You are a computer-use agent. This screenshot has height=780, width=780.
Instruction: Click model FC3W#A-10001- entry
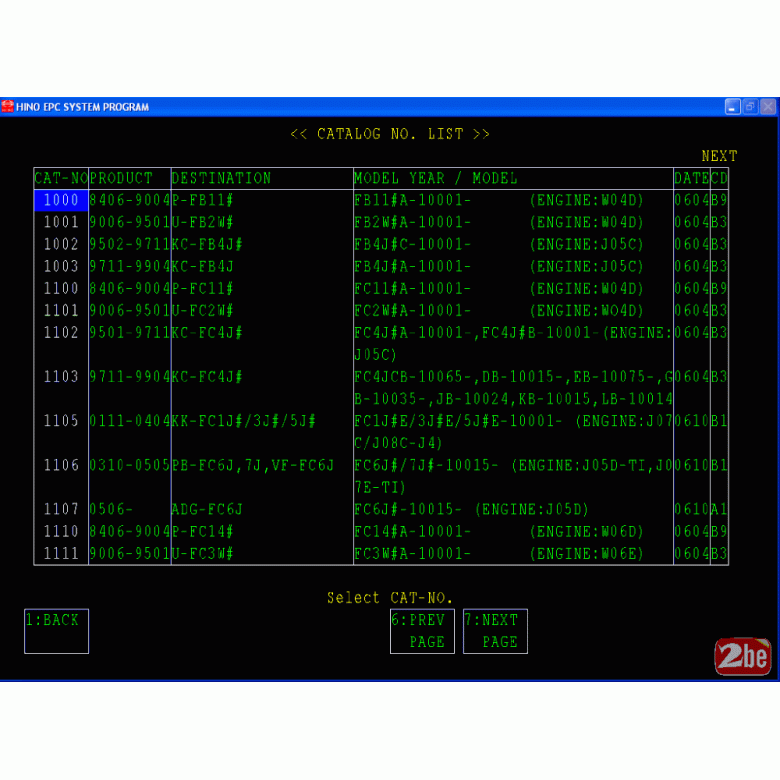(x=499, y=553)
